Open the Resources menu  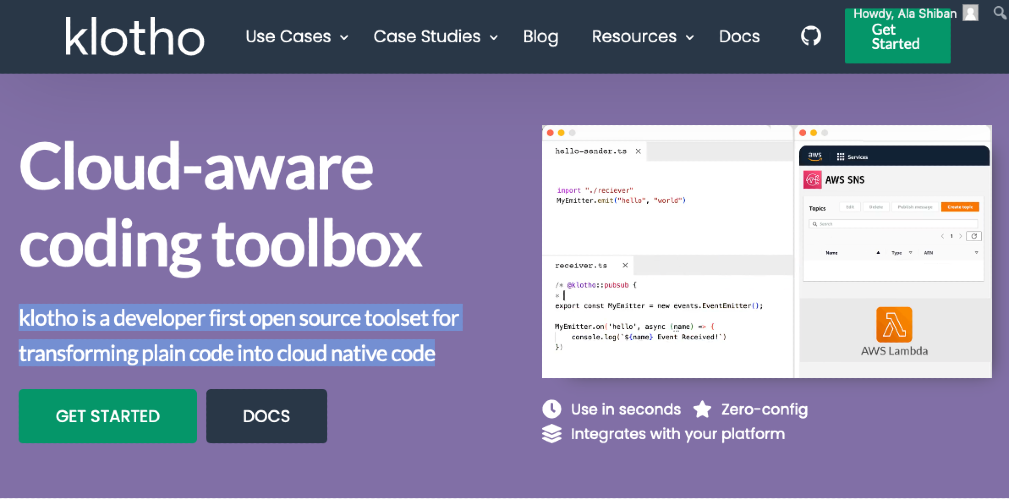(x=634, y=37)
